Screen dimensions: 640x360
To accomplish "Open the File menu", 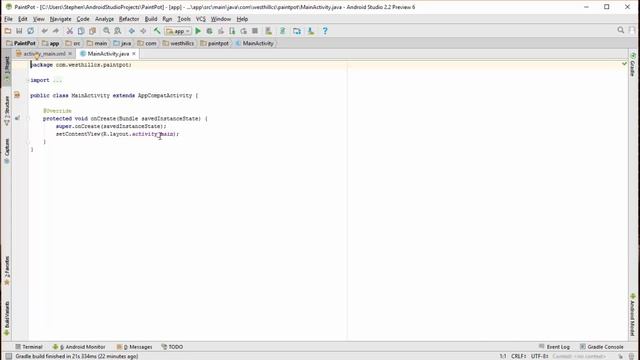I will point(8,19).
